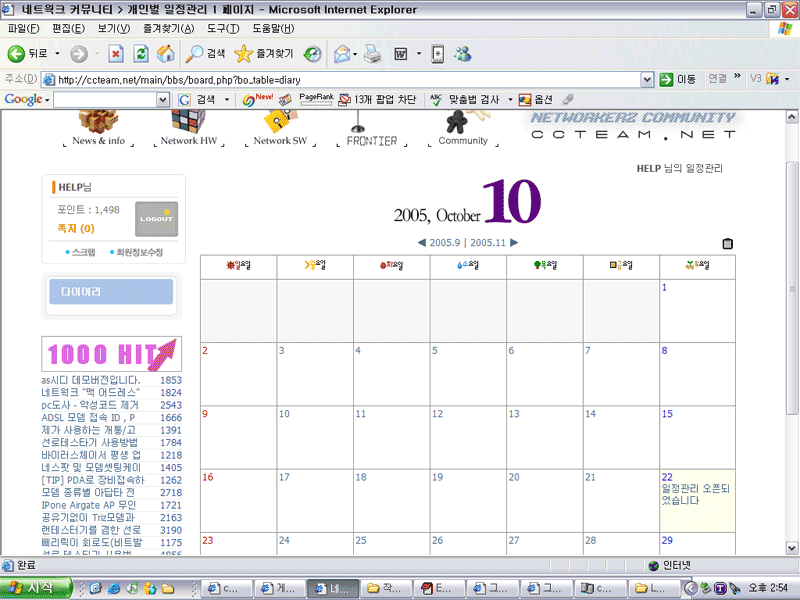Open the File (파일) menu
This screenshot has width=800, height=600.
(23, 29)
